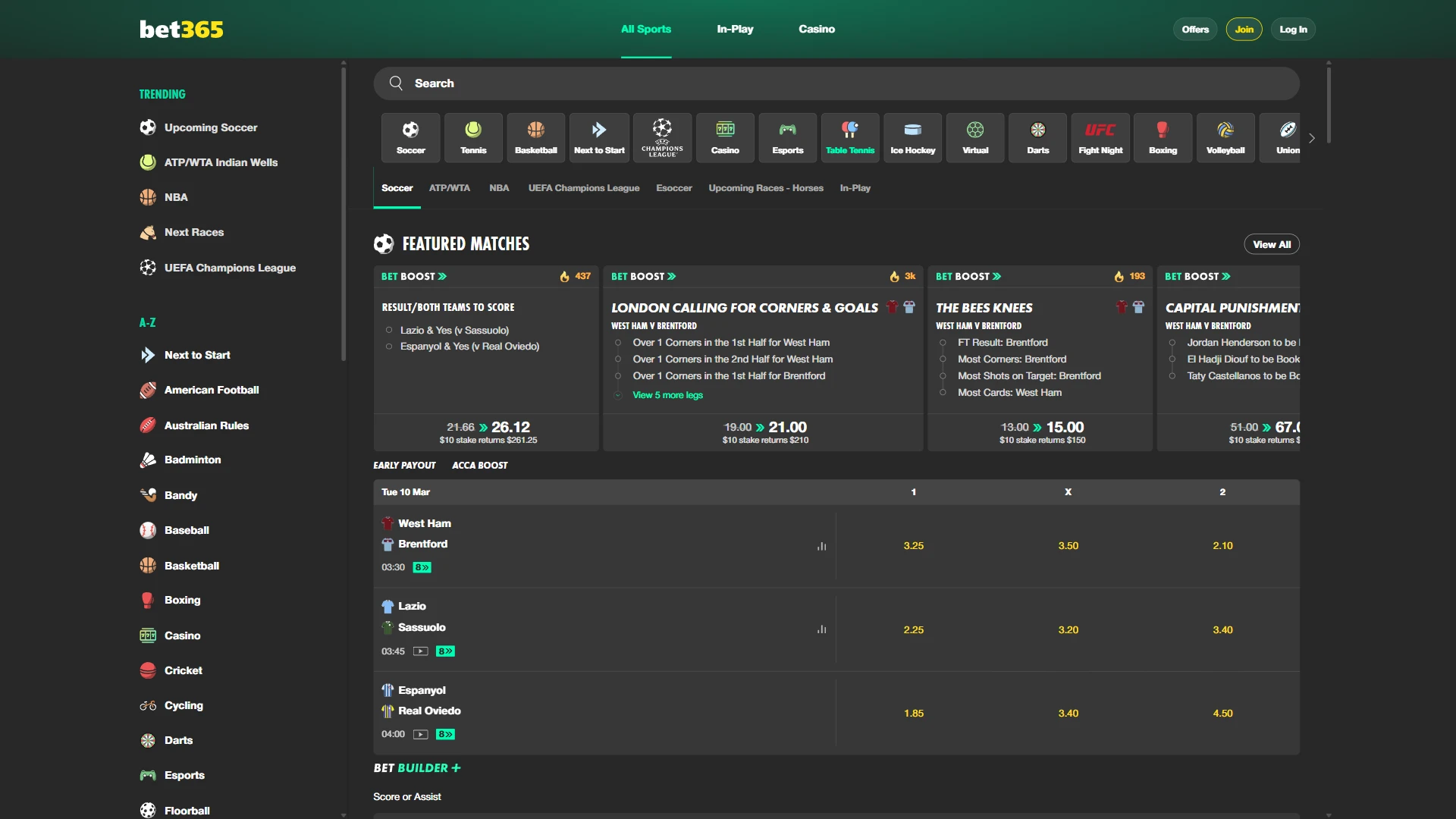Open Score or Assist bet builder
Viewport: 1456px width, 819px height.
coord(407,796)
